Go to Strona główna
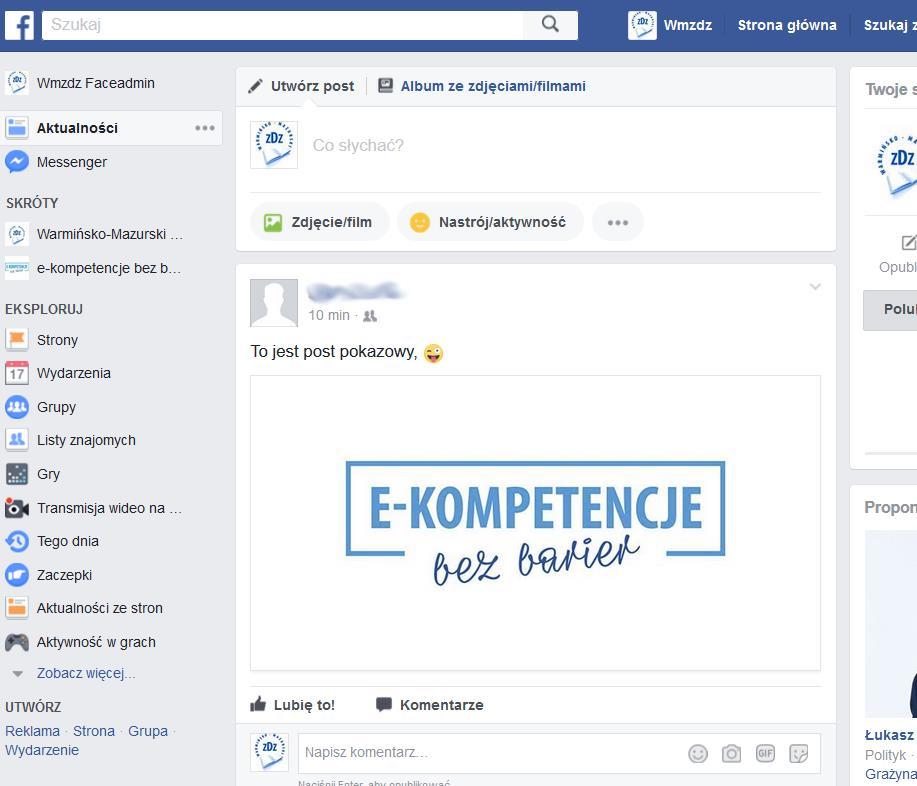This screenshot has width=917, height=786. [x=787, y=25]
